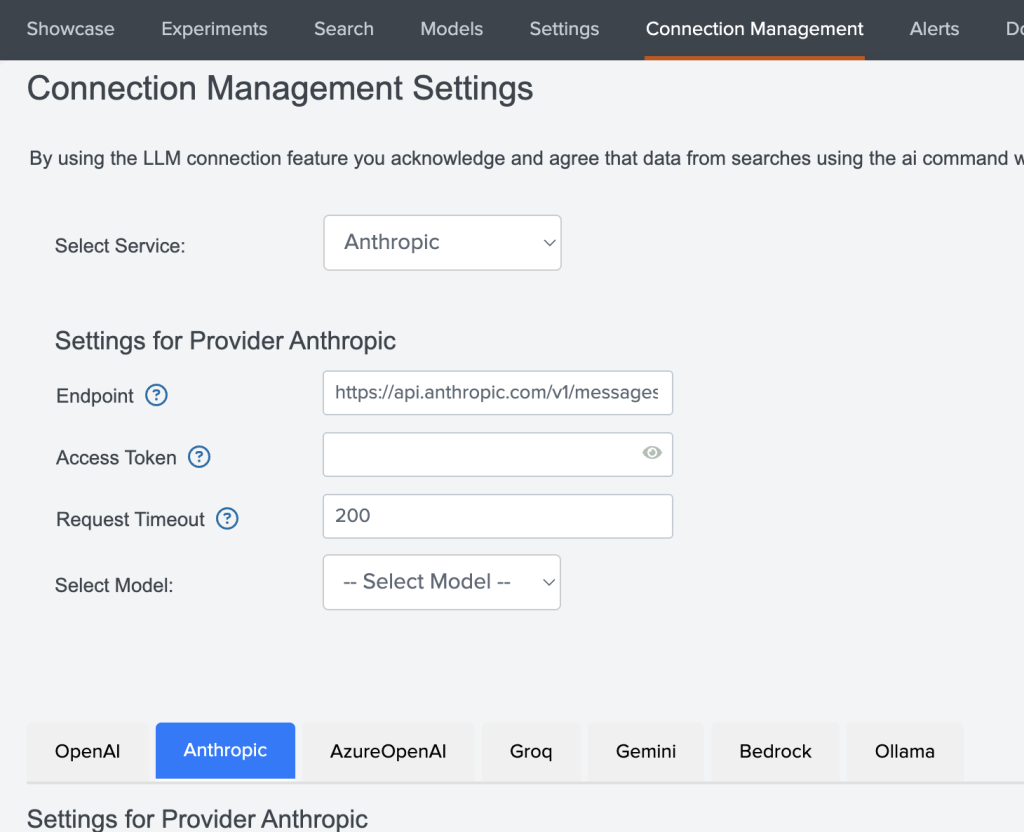Switch to the Groq tab
The height and width of the screenshot is (832, 1024).
pyautogui.click(x=531, y=751)
